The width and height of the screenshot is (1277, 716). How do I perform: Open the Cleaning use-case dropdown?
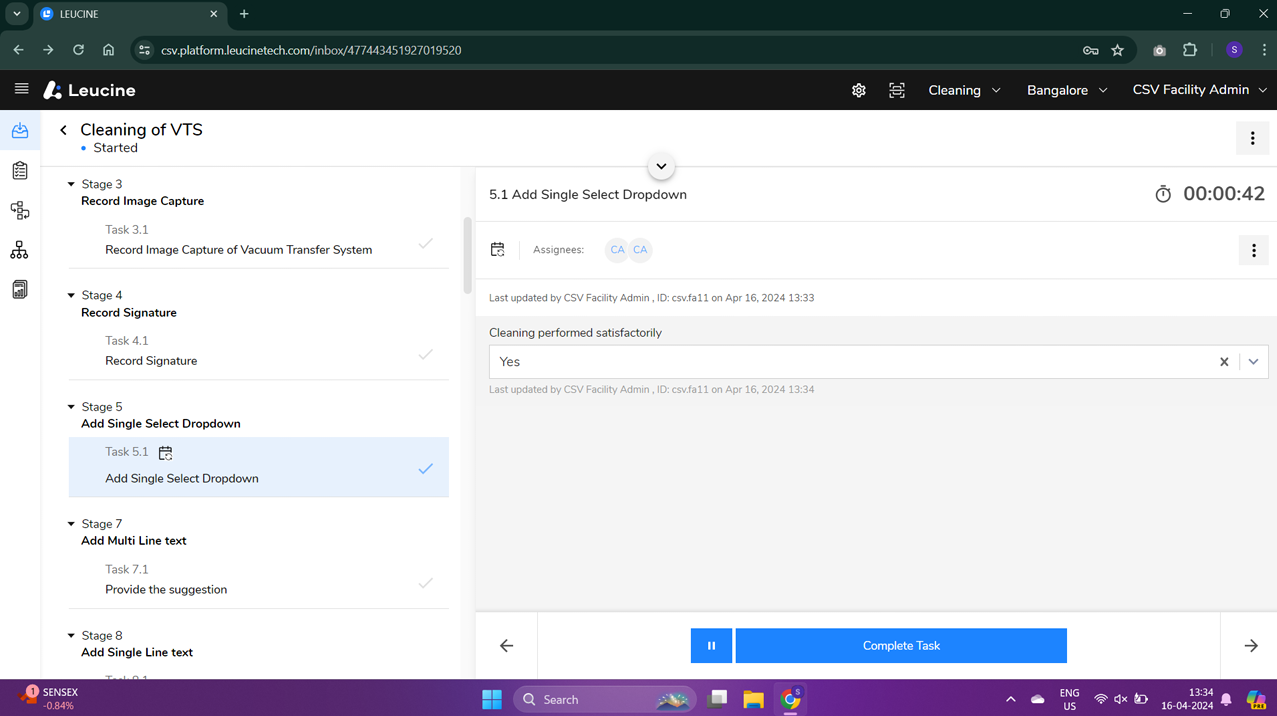pos(963,90)
